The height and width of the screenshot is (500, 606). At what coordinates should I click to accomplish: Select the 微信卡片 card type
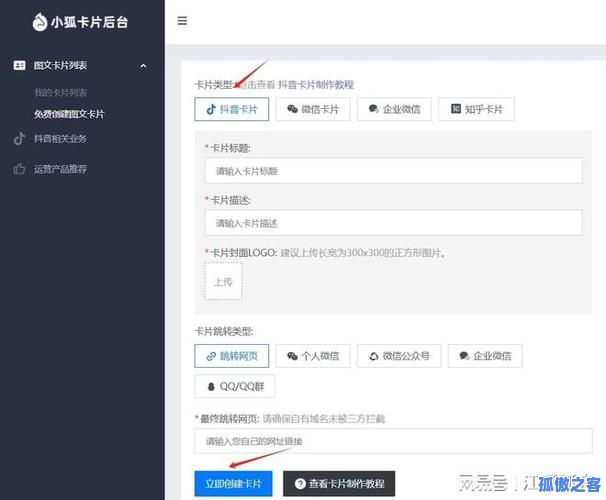click(313, 109)
